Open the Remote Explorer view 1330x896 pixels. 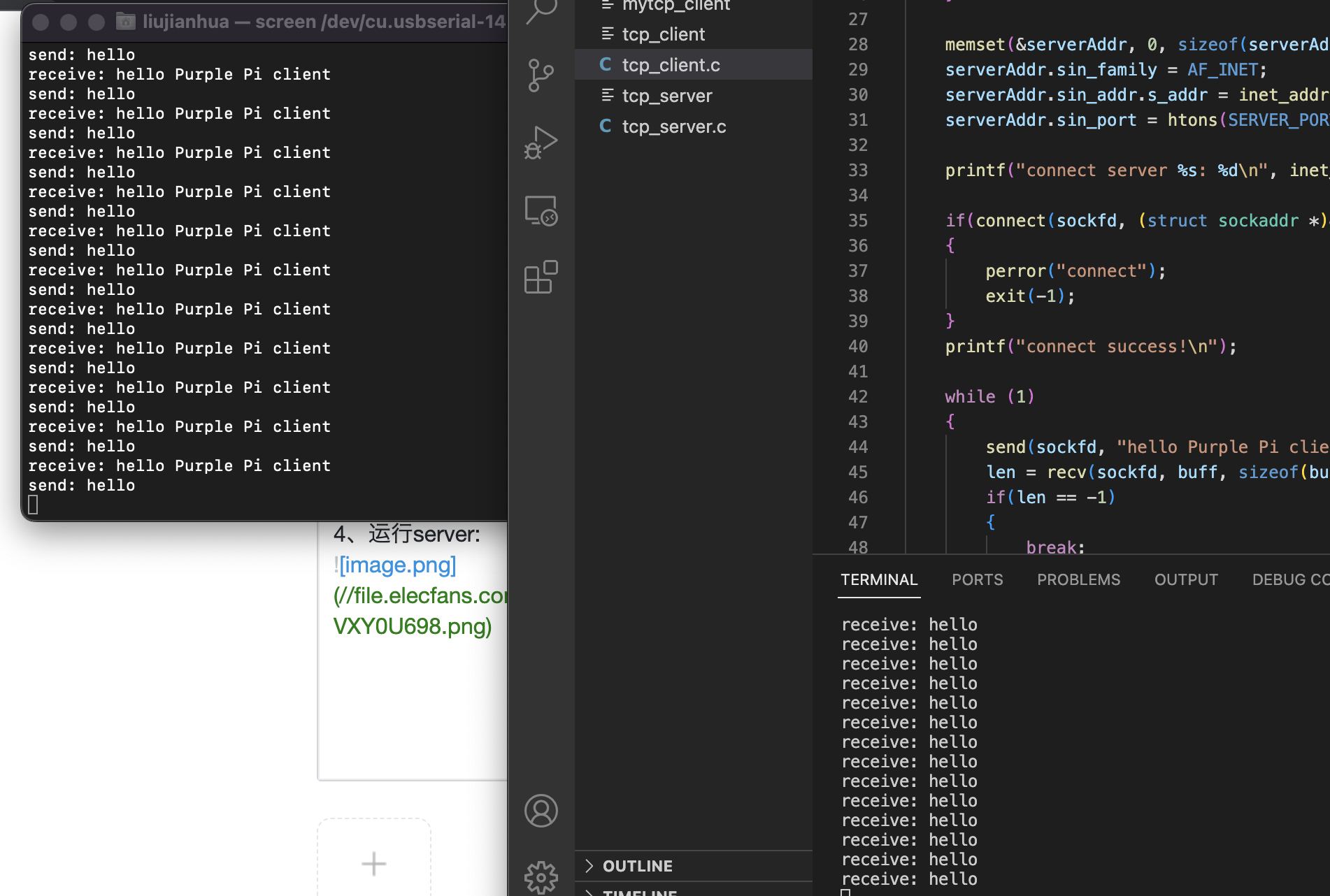coord(541,210)
